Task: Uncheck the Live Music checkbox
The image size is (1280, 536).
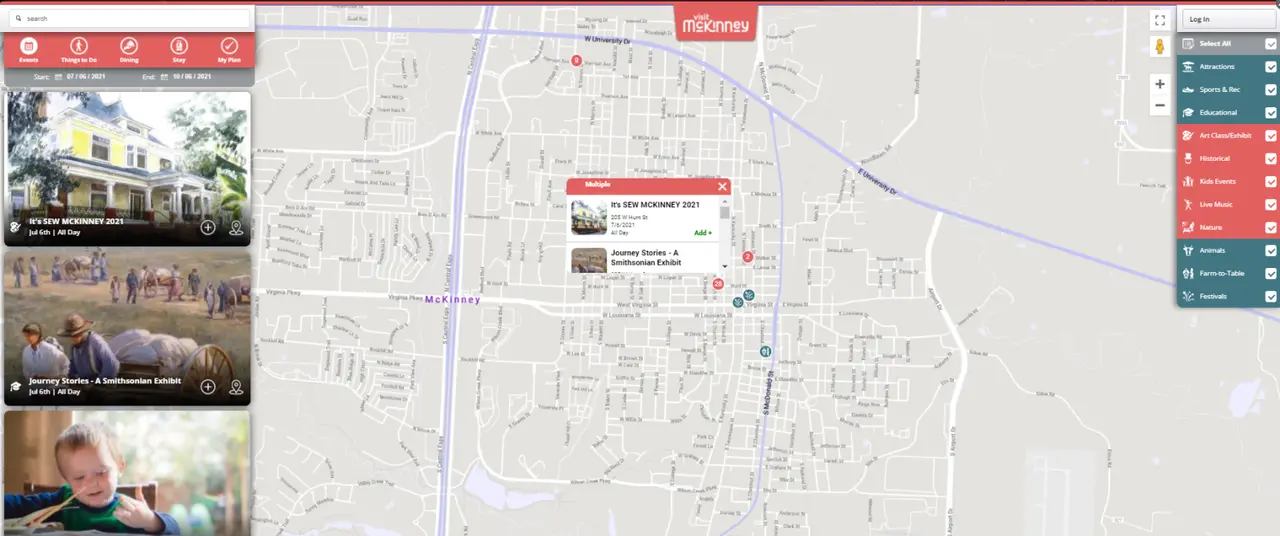Action: pos(1271,204)
